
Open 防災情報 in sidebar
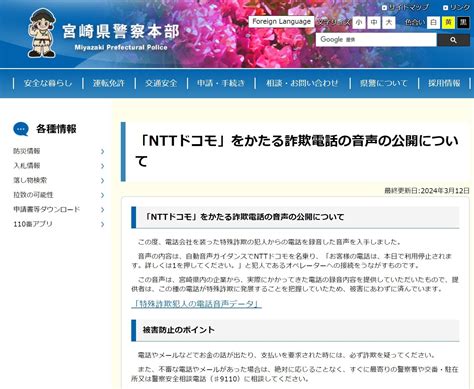click(x=27, y=151)
